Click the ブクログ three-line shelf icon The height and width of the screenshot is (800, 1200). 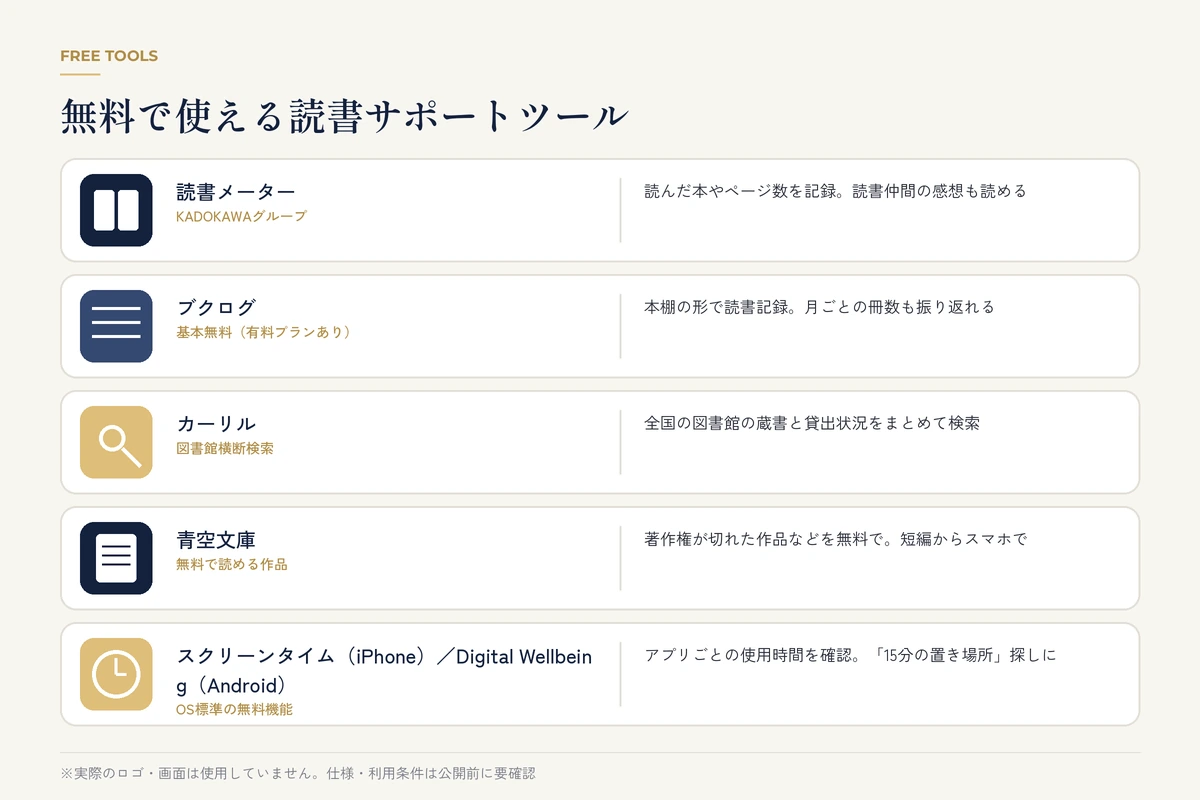pos(116,326)
